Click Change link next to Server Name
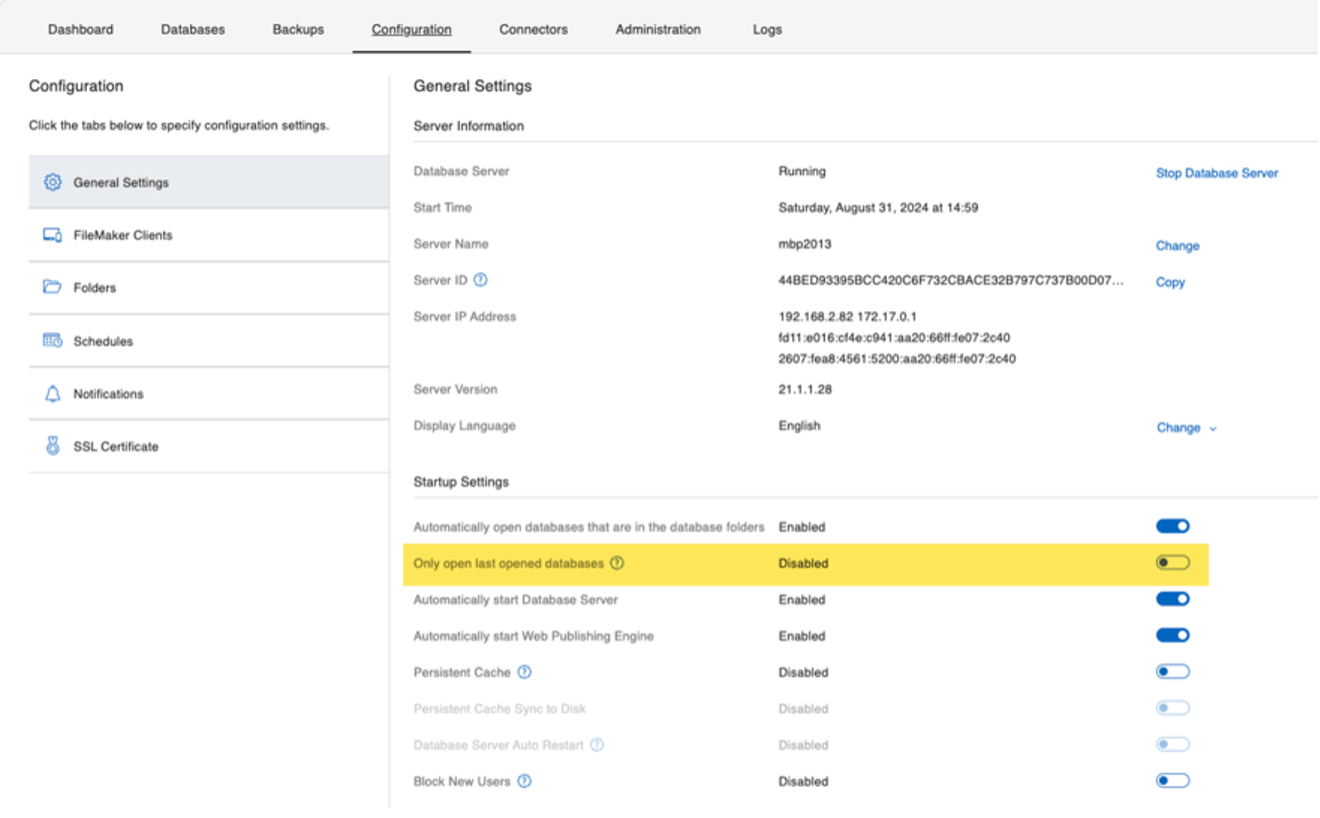1320x818 pixels. (x=1177, y=245)
